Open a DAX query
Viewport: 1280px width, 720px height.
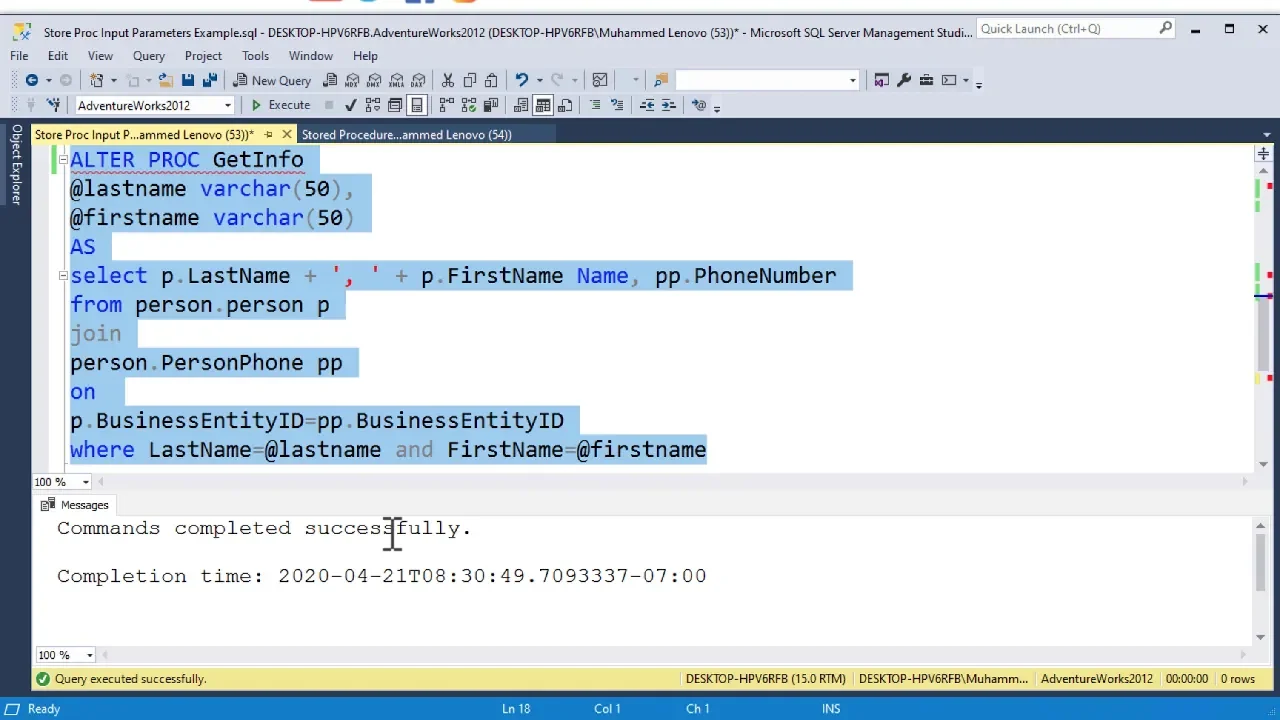418,80
